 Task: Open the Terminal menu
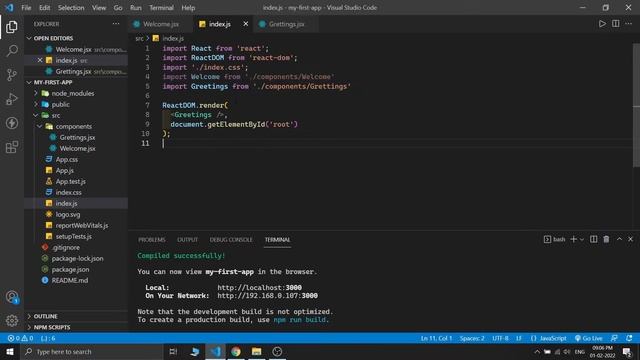pos(161,8)
